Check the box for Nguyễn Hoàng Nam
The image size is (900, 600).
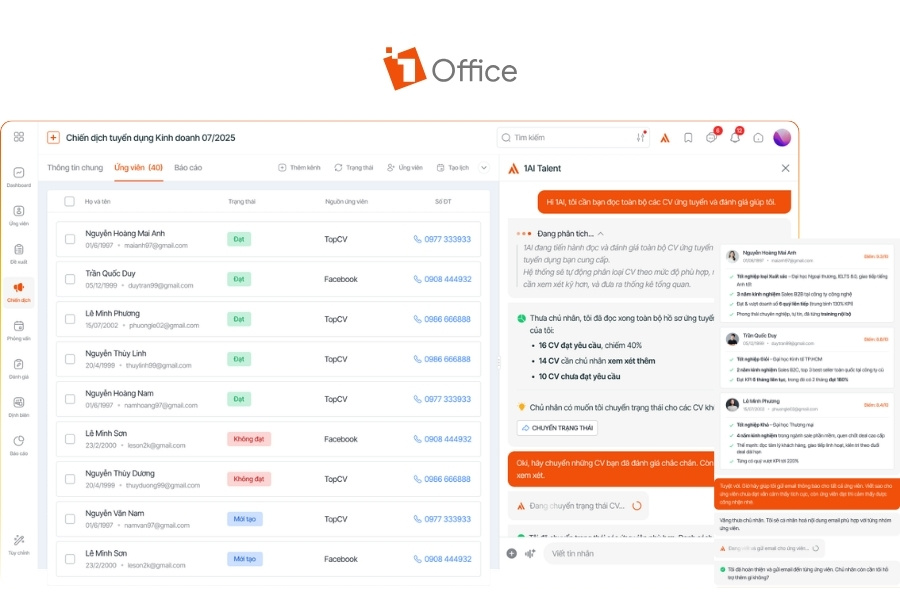point(70,399)
